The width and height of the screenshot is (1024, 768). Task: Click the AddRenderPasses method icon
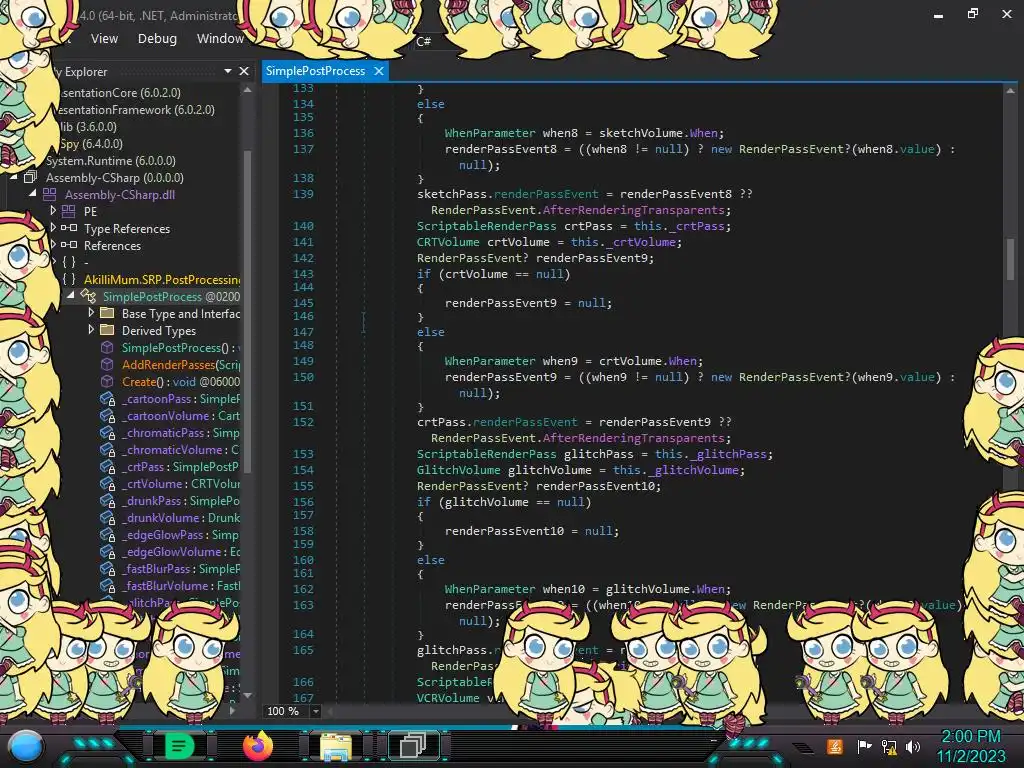107,364
